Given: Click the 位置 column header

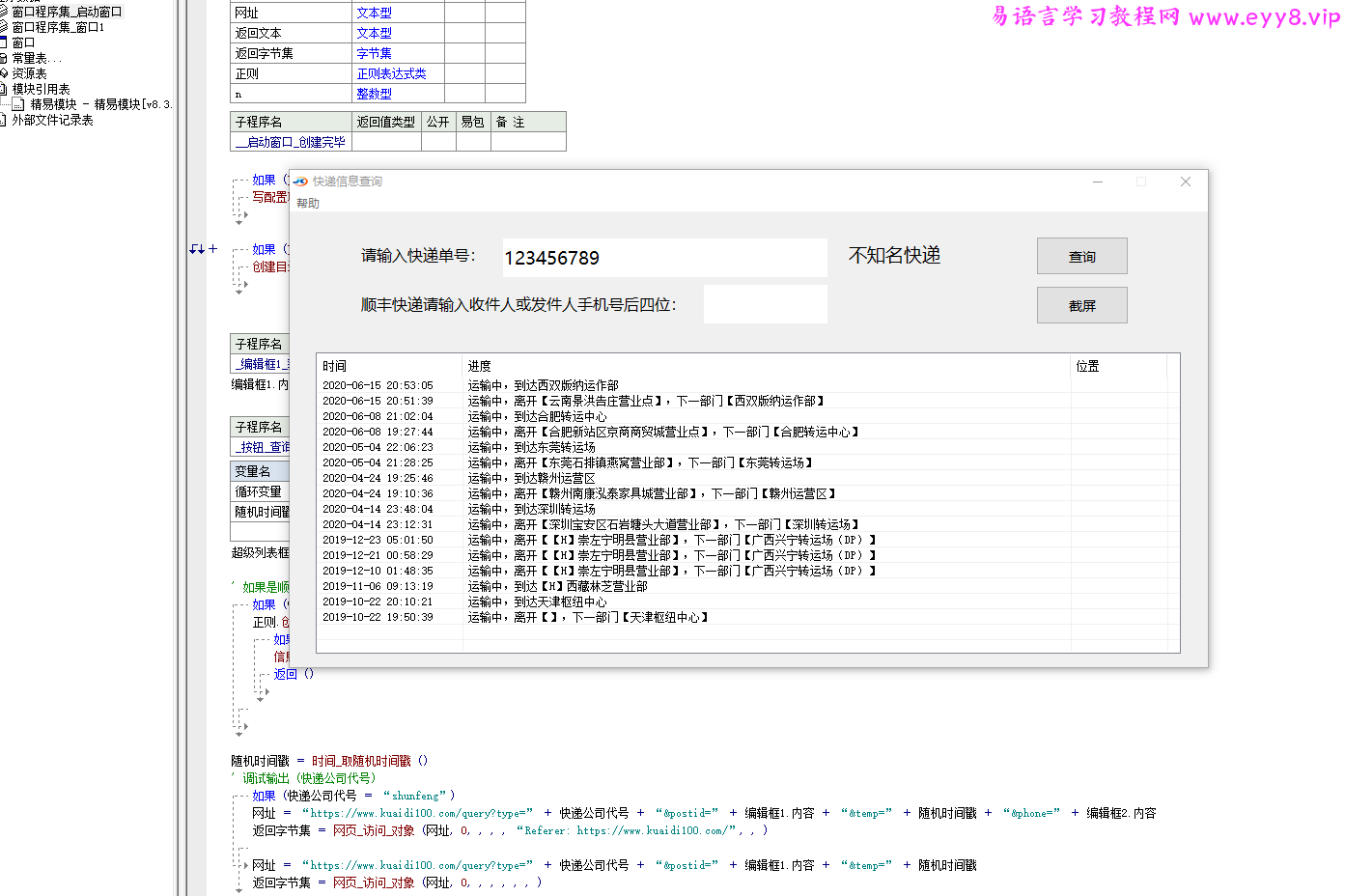Looking at the screenshot, I should coord(1118,366).
